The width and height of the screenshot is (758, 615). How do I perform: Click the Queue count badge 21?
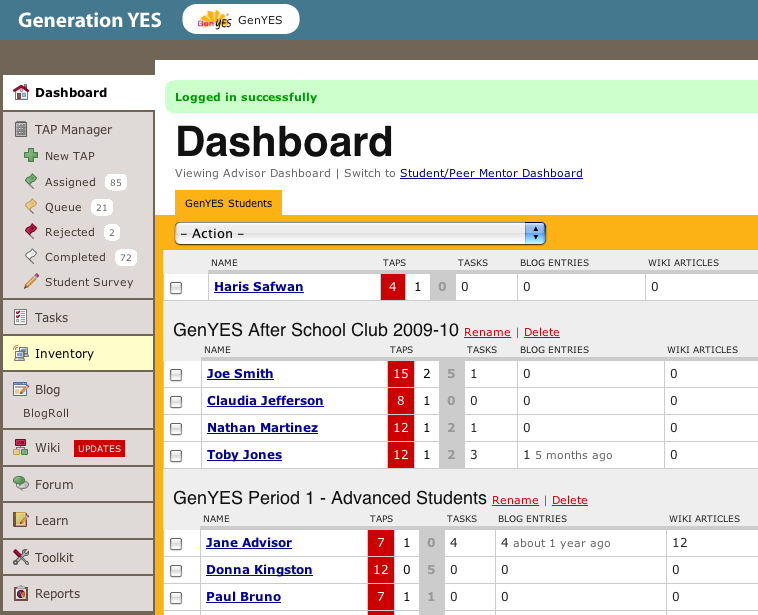point(102,207)
